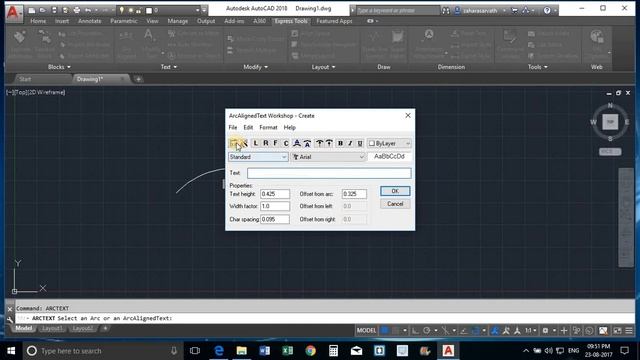Viewport: 640px width, 360px height.
Task: Confirm with the OK button
Action: [395, 191]
